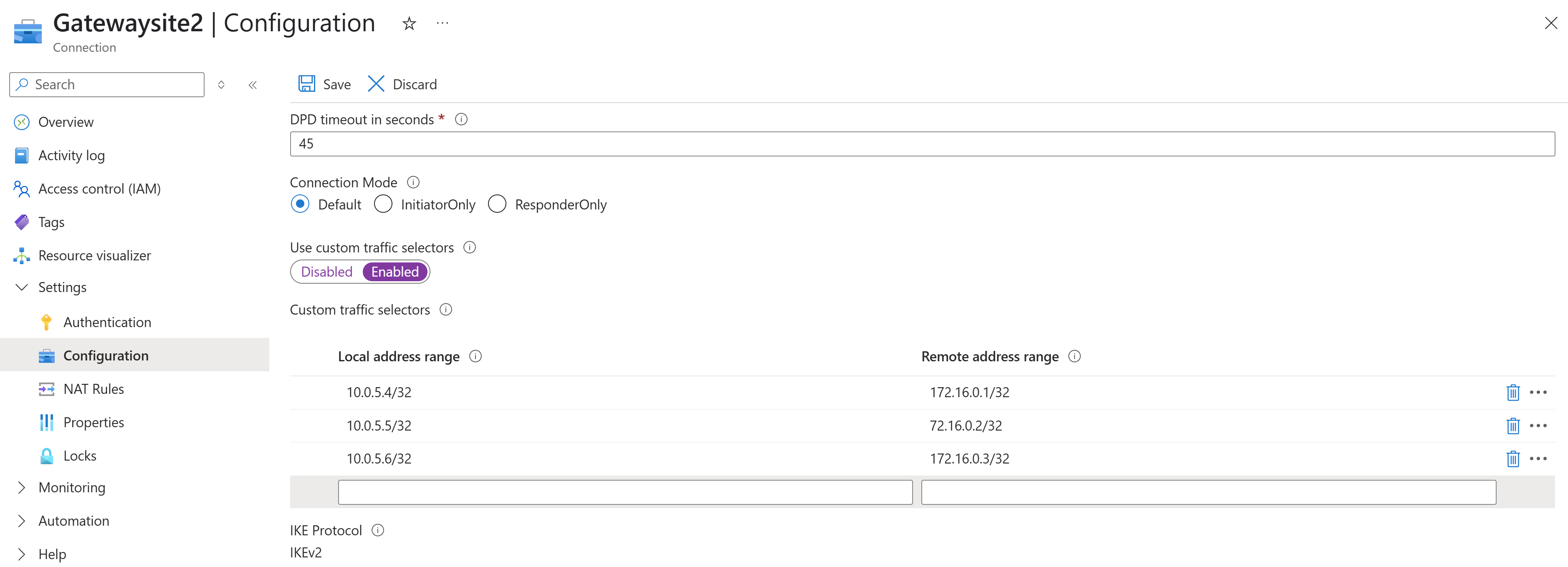1568x567 pixels.
Task: Collapse sidebar with double chevron icon
Action: (x=253, y=85)
